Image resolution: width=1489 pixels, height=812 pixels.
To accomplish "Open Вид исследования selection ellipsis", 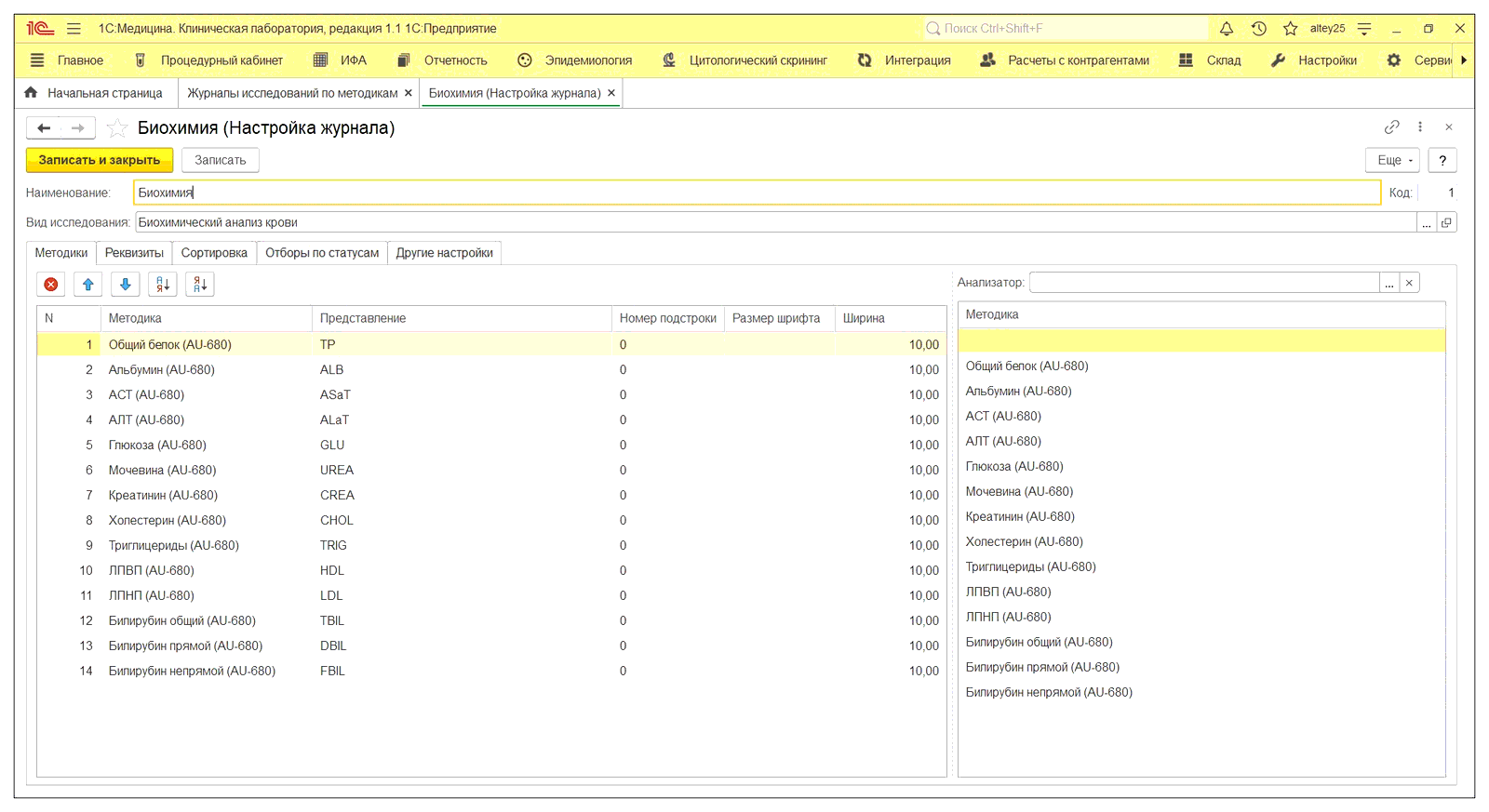I will [1426, 223].
